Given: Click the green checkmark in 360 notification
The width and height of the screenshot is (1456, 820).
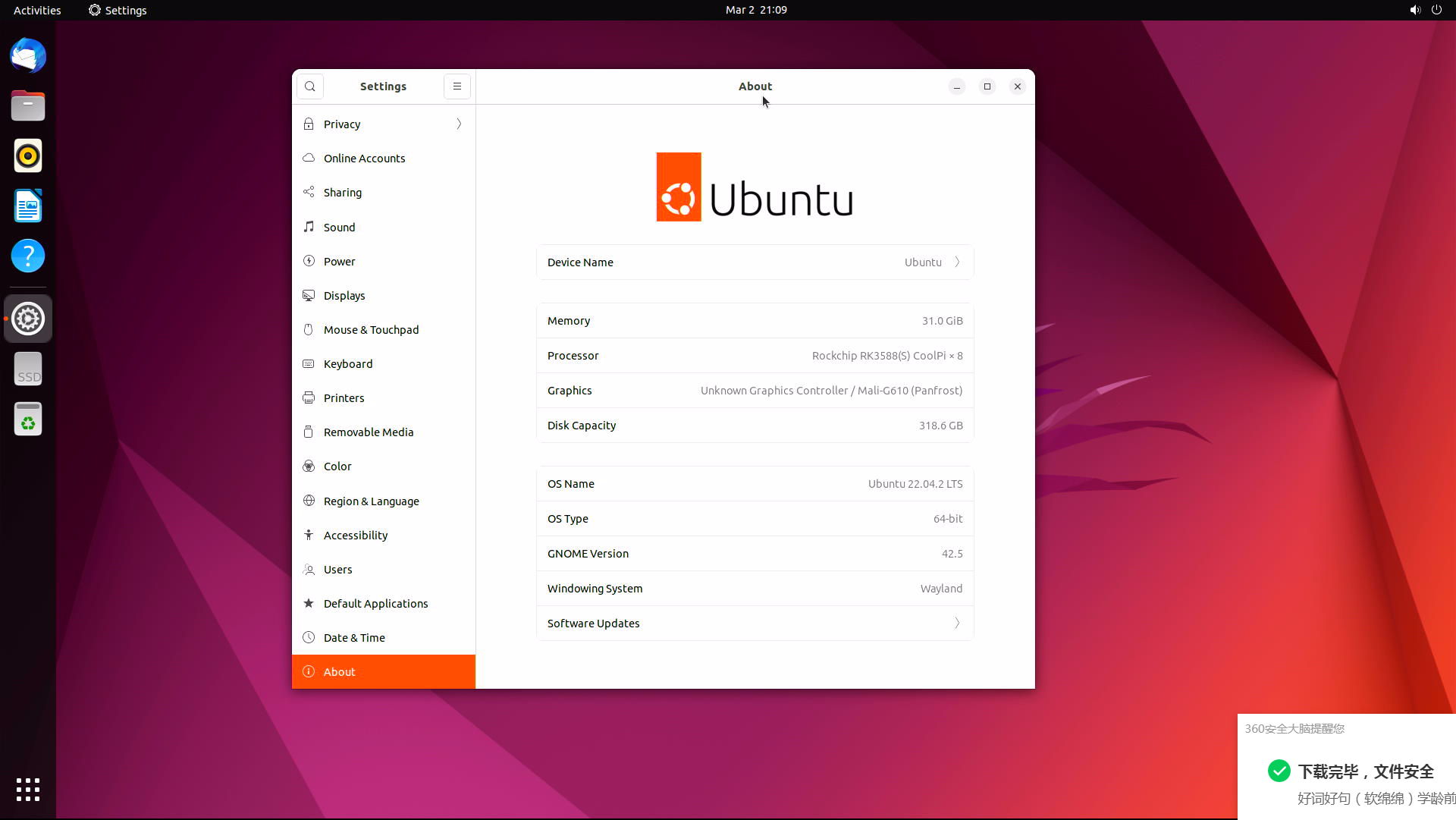Looking at the screenshot, I should (1279, 771).
